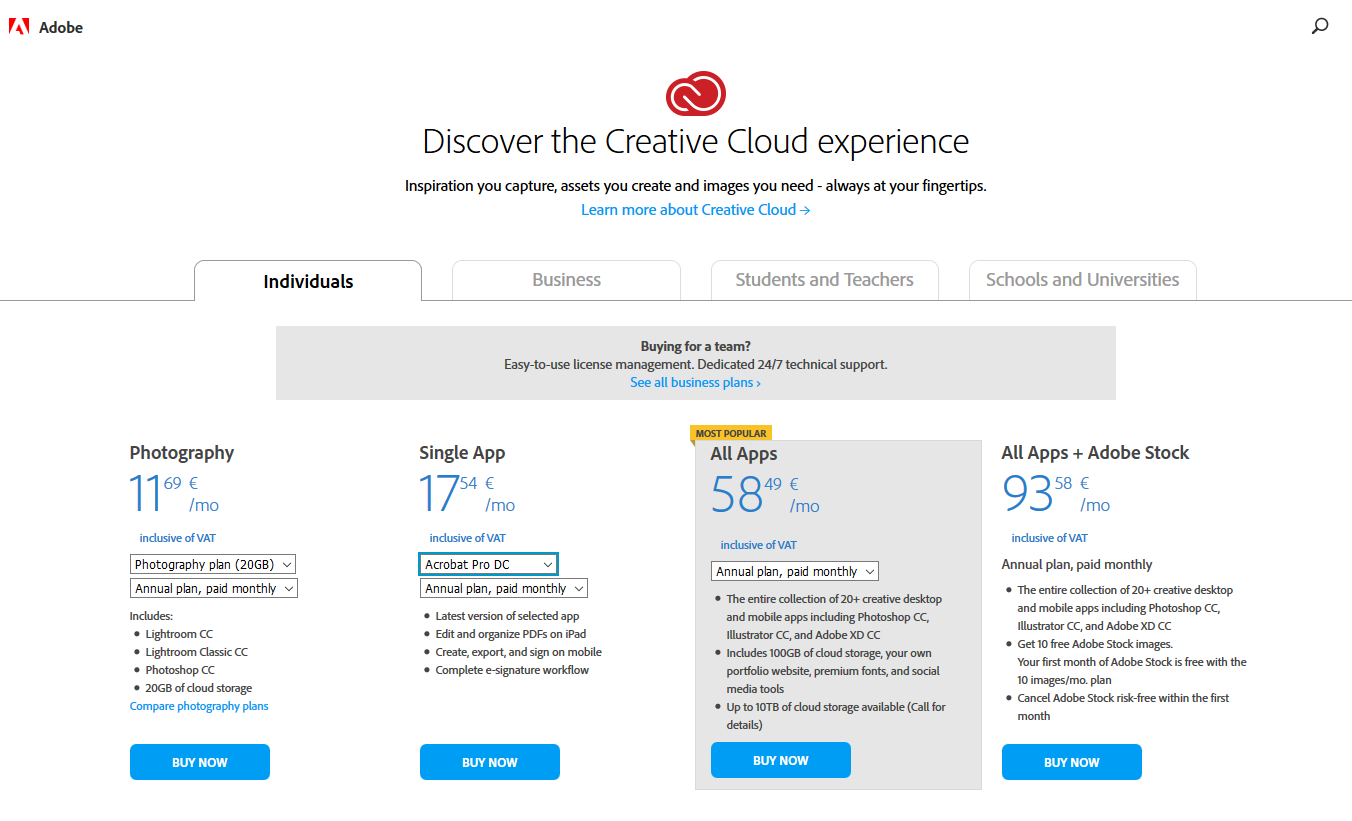Click the Creative Cloud logo
The height and width of the screenshot is (821, 1352).
pos(695,92)
